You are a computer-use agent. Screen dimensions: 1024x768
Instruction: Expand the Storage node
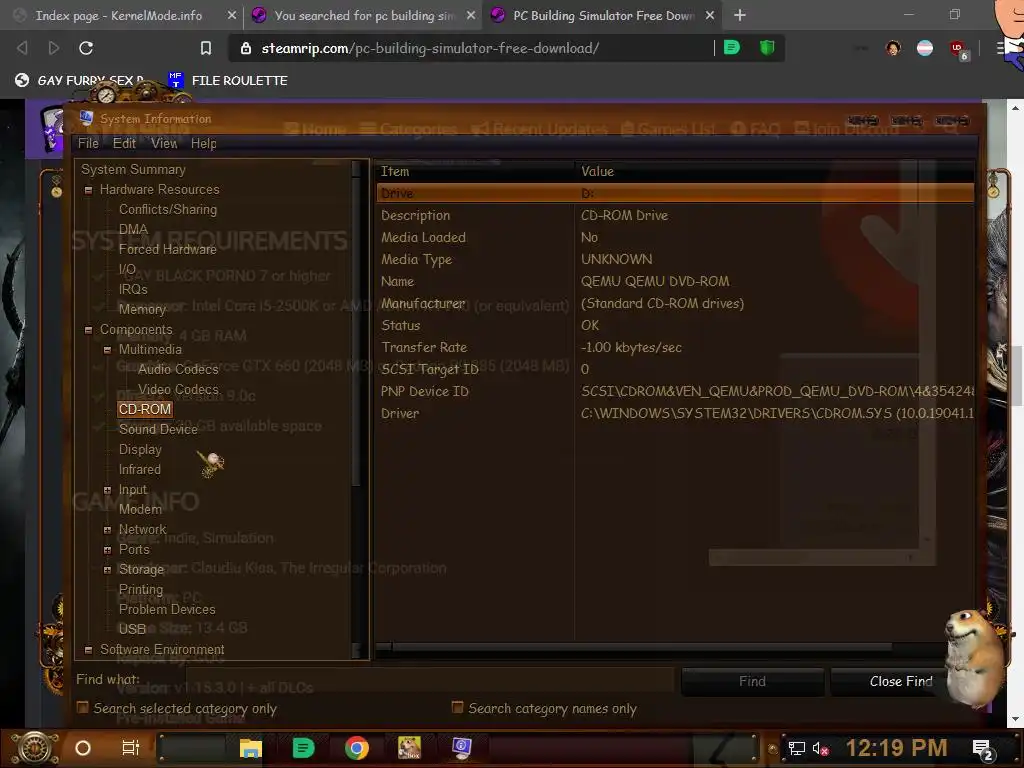pos(107,570)
